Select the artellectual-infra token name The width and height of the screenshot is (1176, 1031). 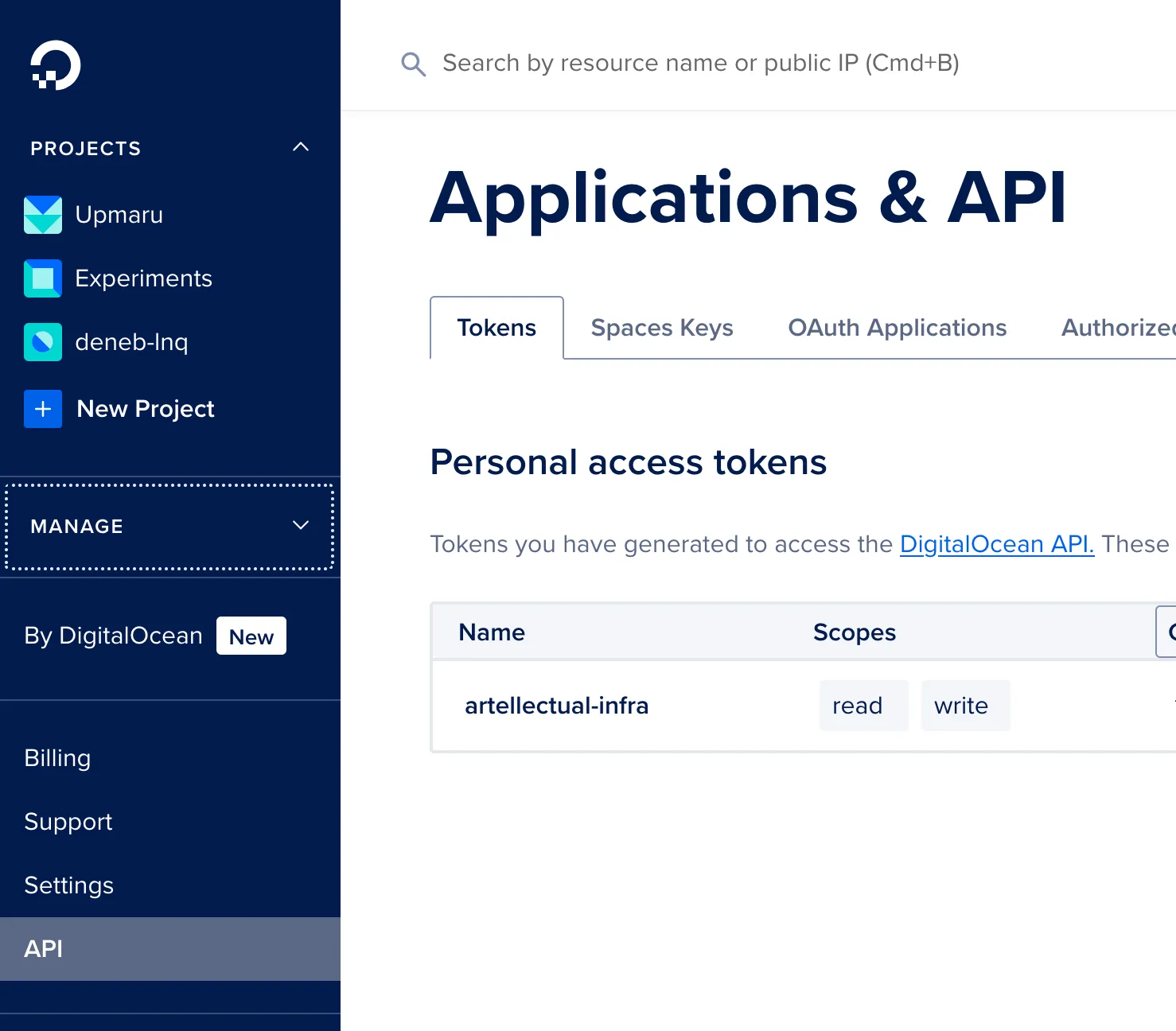(x=557, y=706)
